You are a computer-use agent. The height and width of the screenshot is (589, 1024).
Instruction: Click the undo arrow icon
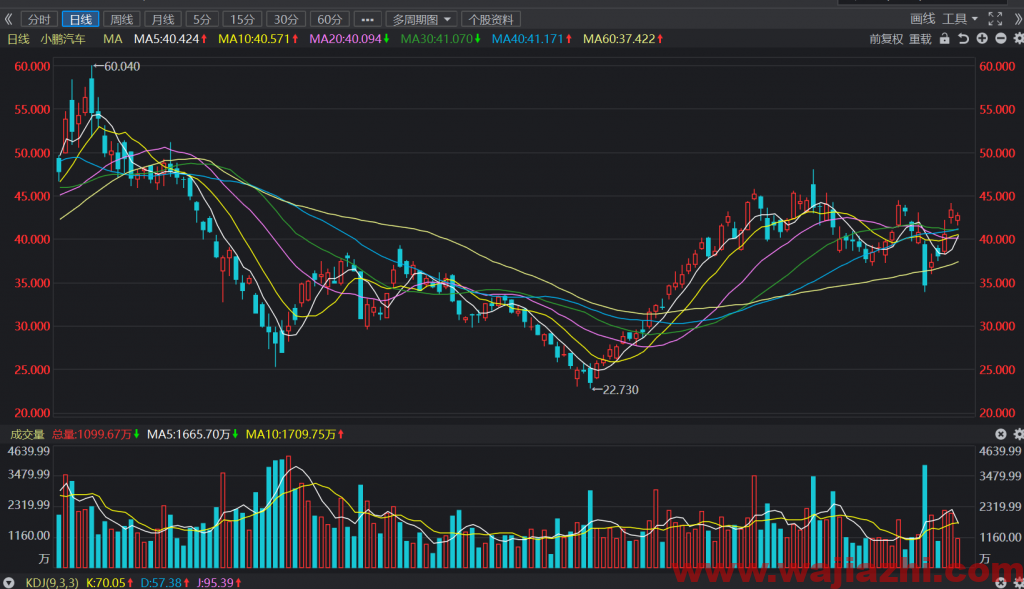pyautogui.click(x=963, y=39)
